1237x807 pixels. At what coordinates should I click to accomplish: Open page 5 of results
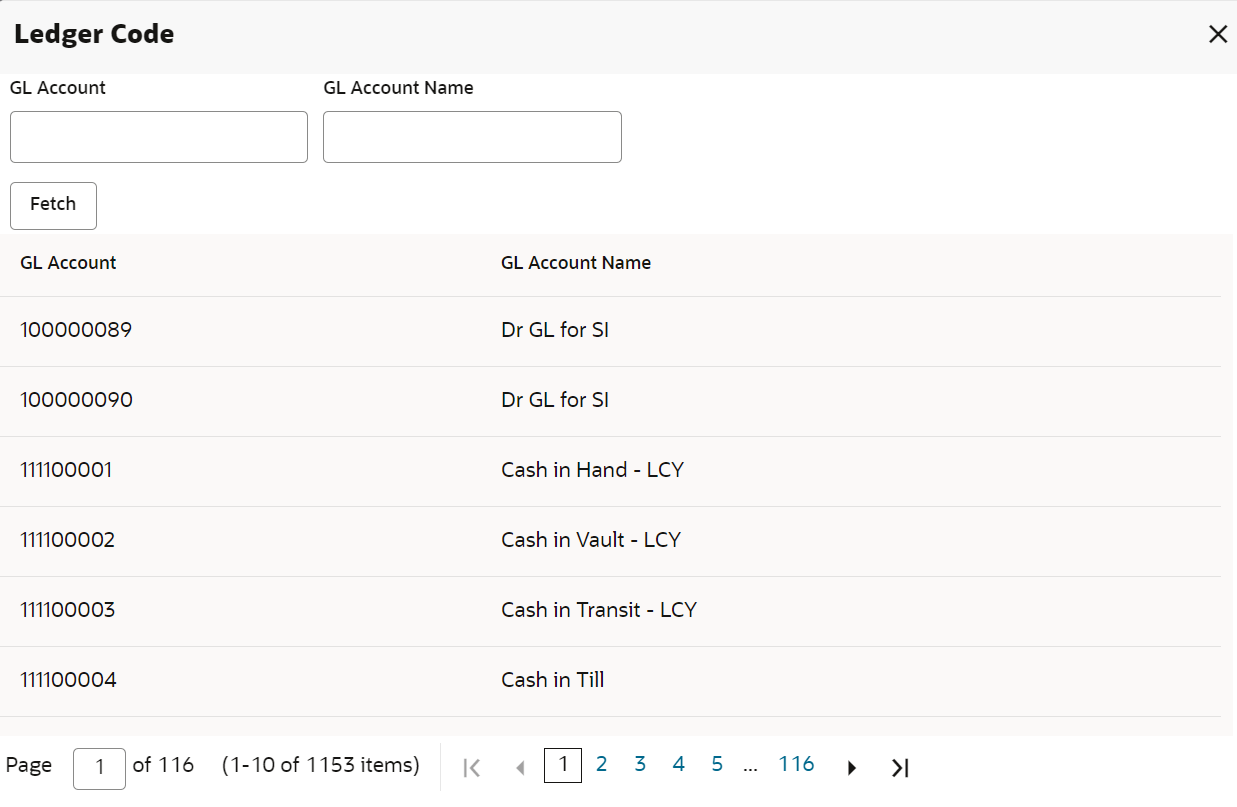click(x=717, y=765)
